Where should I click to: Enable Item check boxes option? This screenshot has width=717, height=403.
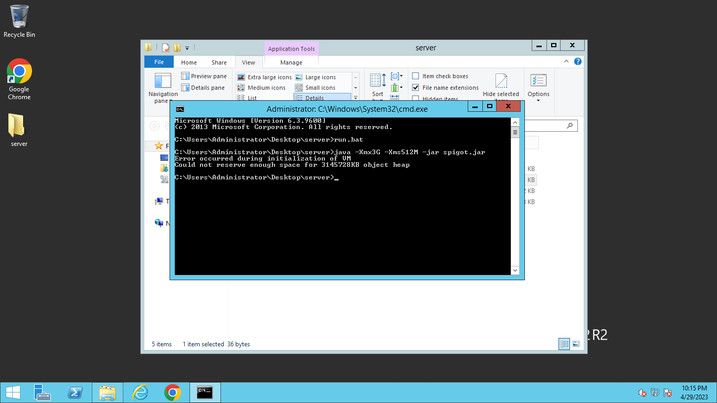[x=417, y=76]
